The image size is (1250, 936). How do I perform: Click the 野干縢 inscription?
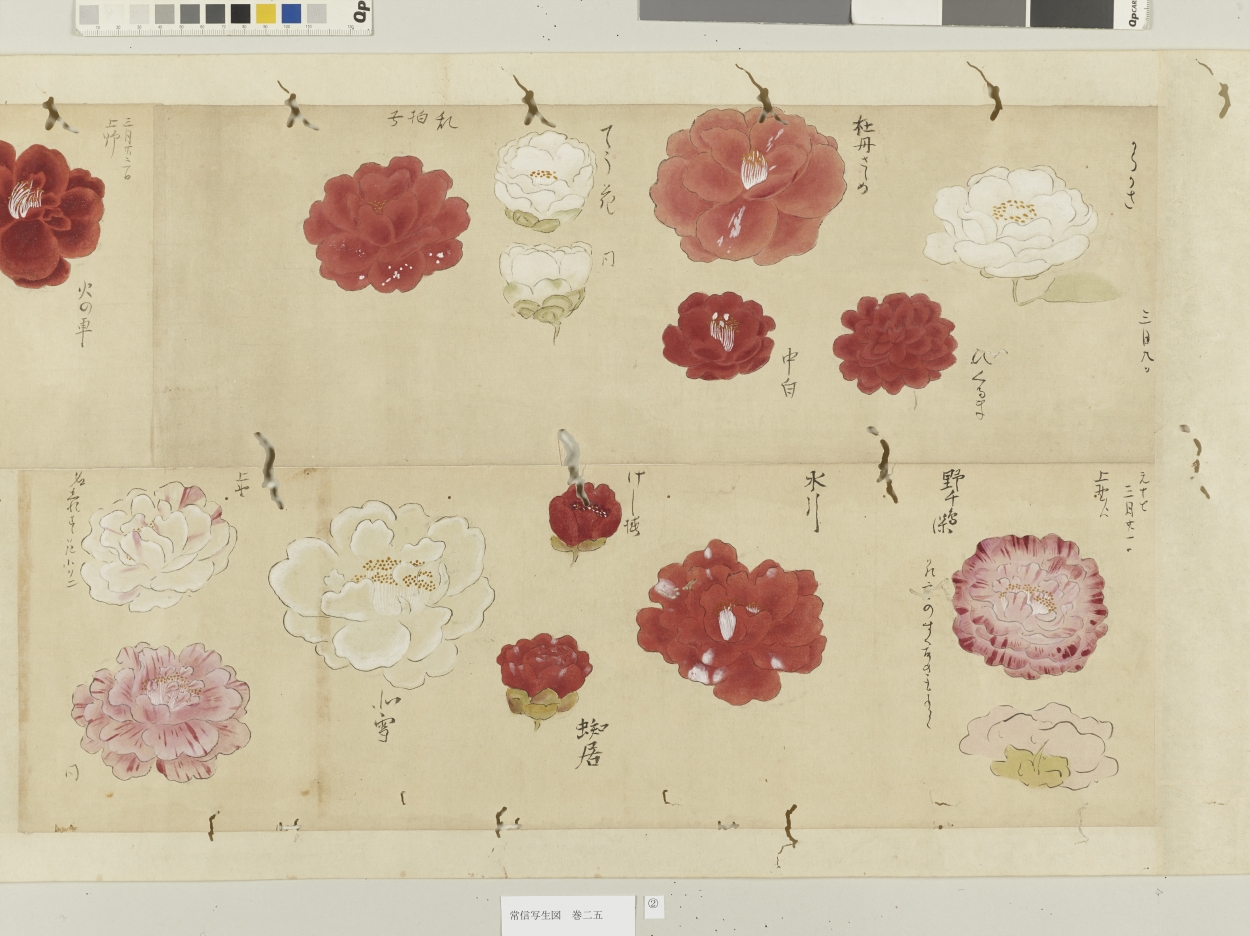tap(951, 501)
